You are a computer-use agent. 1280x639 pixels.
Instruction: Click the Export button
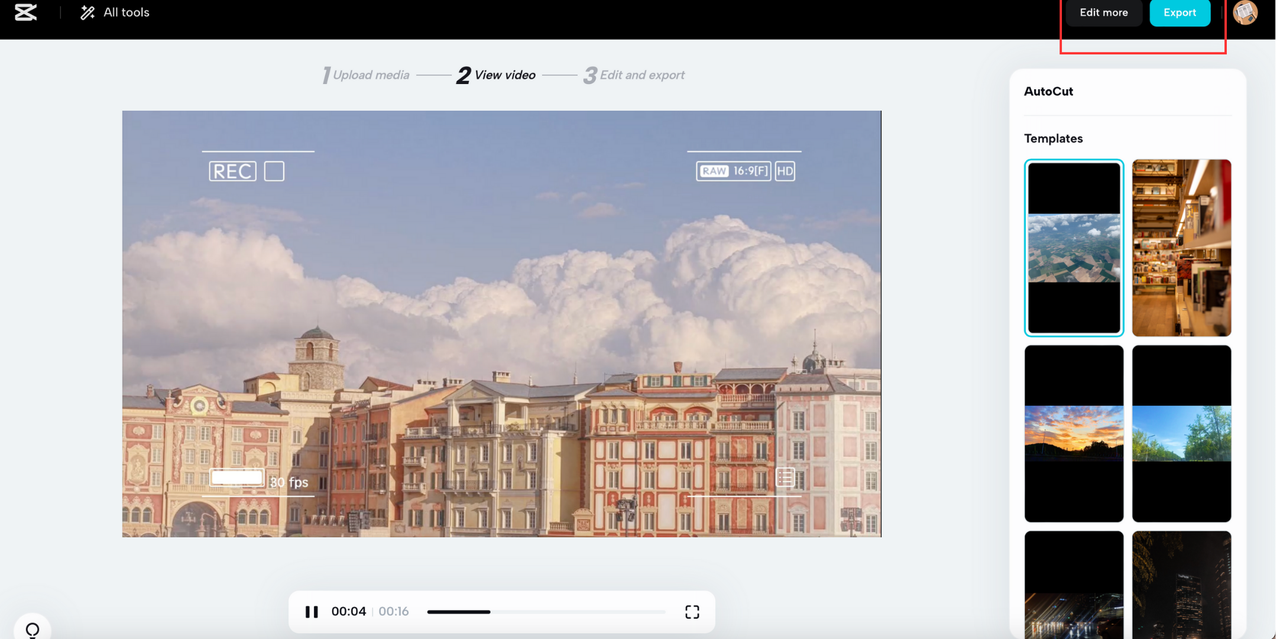click(1180, 12)
